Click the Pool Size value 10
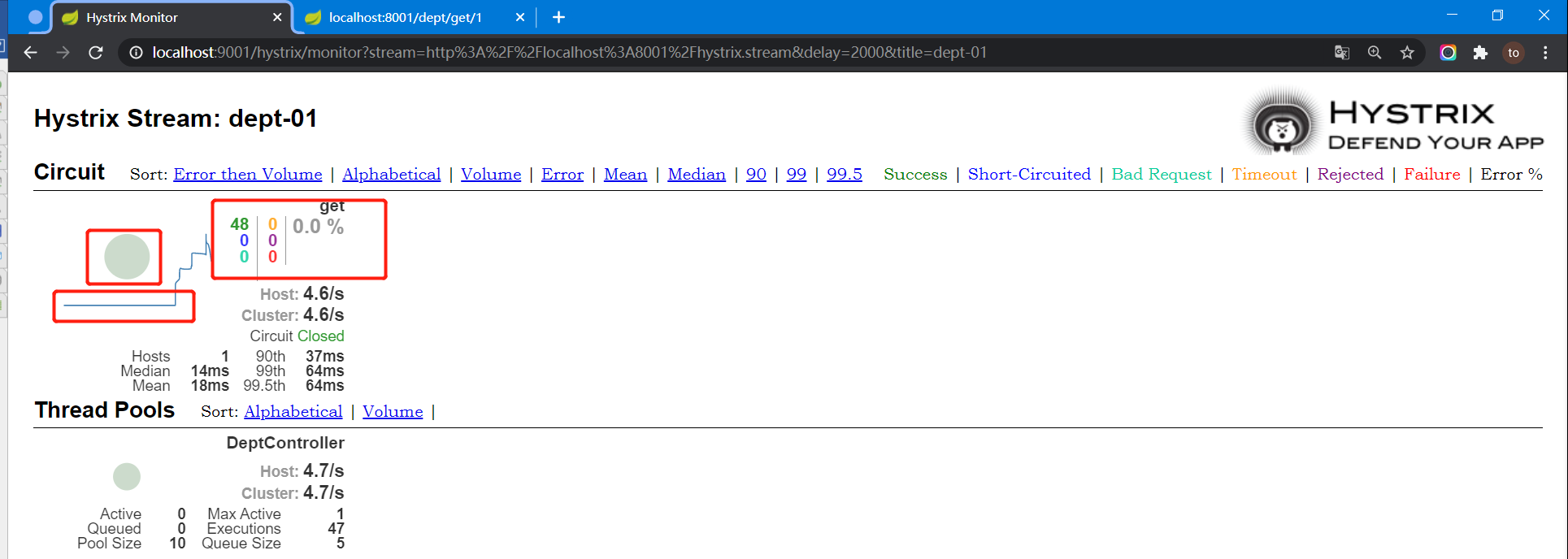The width and height of the screenshot is (1568, 559). point(177,543)
